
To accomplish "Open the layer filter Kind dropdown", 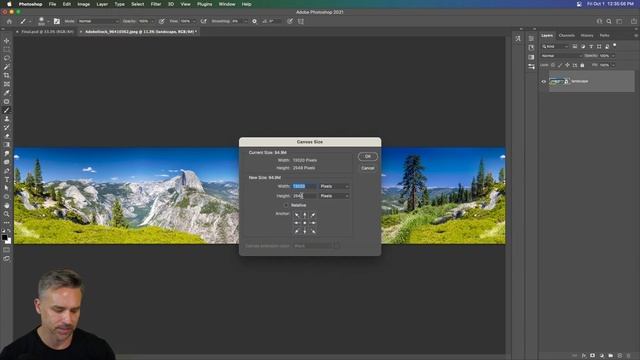I will (555, 47).
